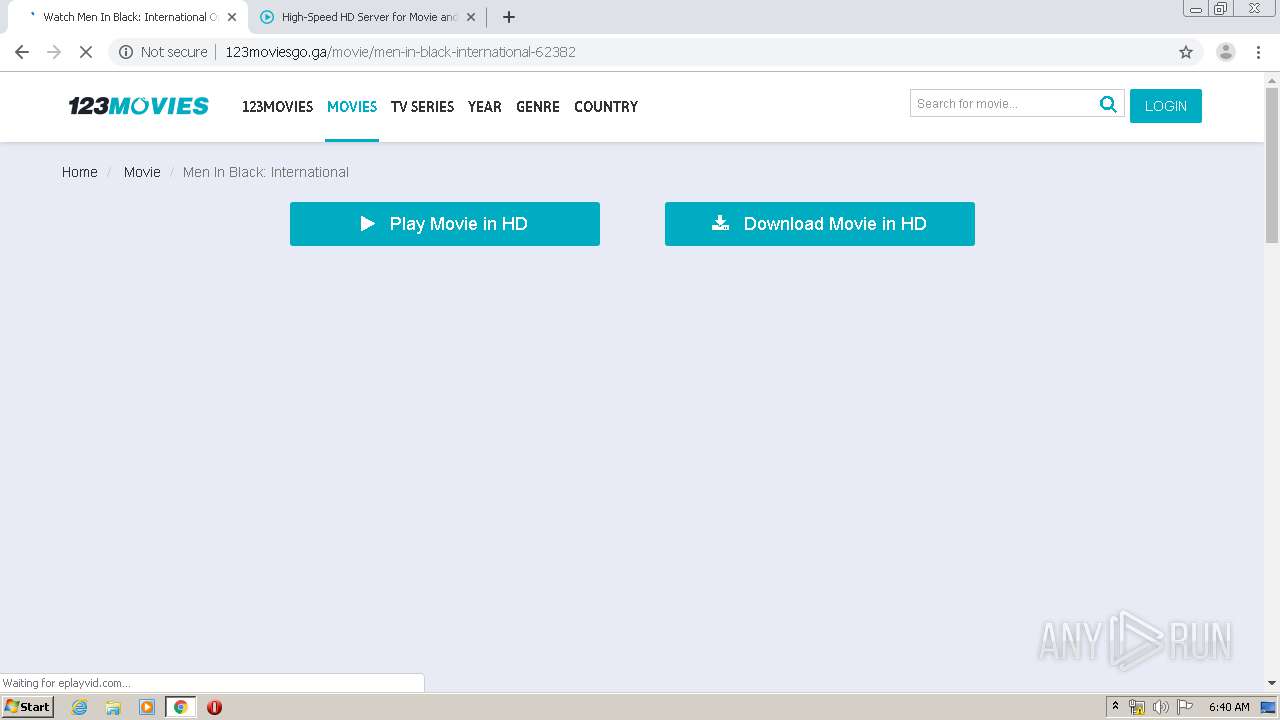Click the search magnifier icon
The image size is (1280, 720).
[1108, 104]
